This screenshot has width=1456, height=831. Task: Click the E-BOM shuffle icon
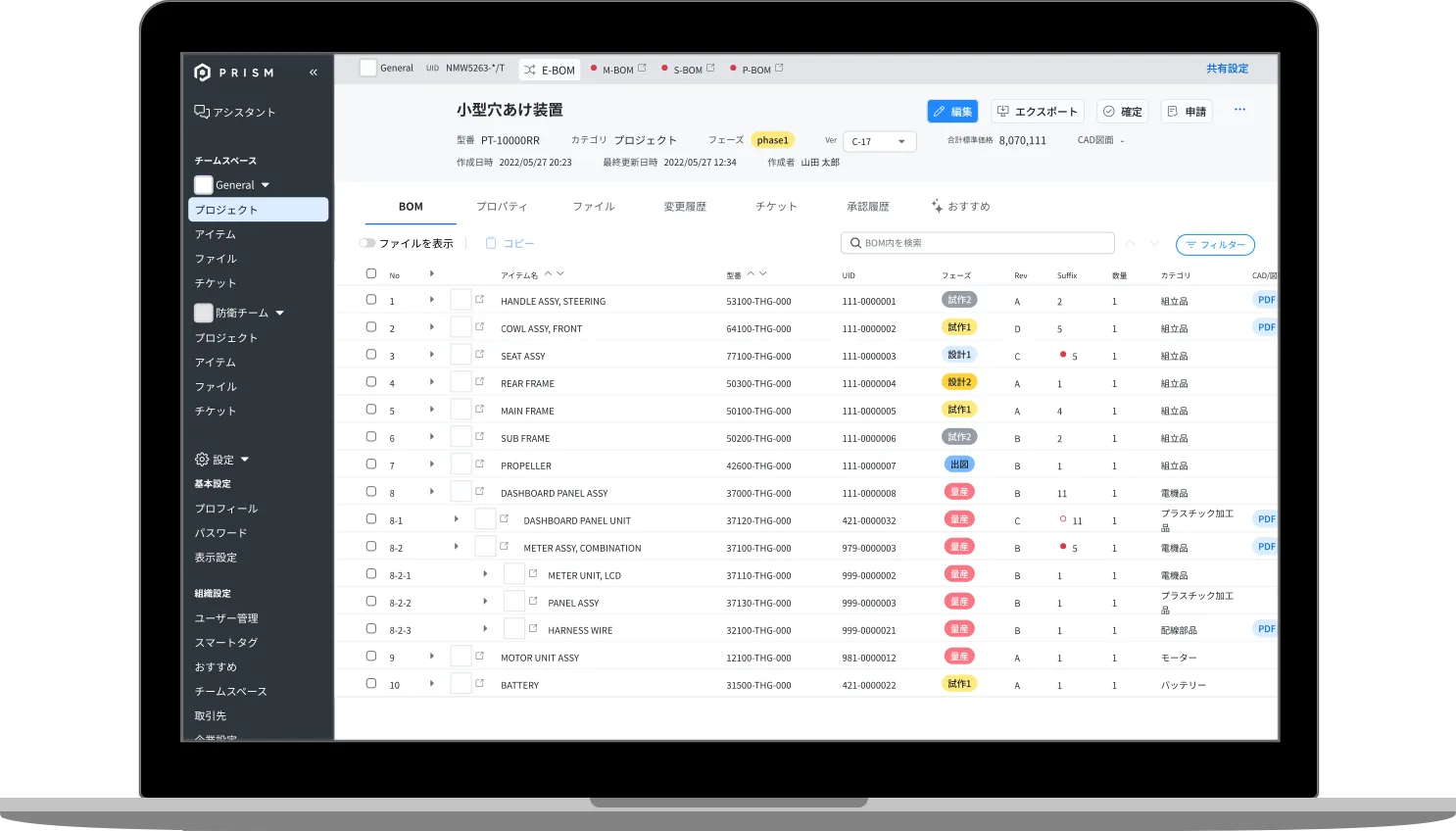coord(530,71)
